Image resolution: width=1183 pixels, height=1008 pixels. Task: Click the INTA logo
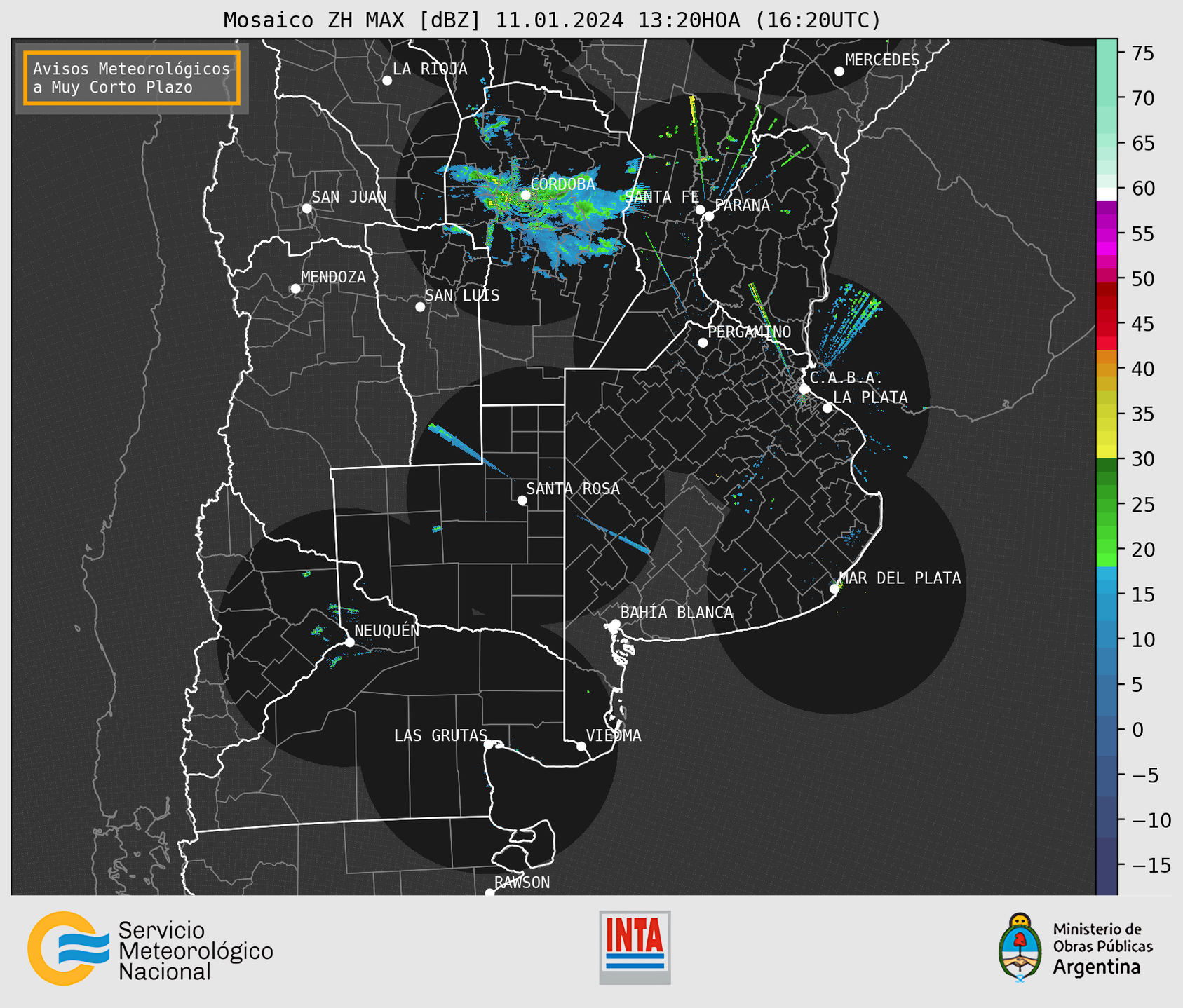(635, 947)
